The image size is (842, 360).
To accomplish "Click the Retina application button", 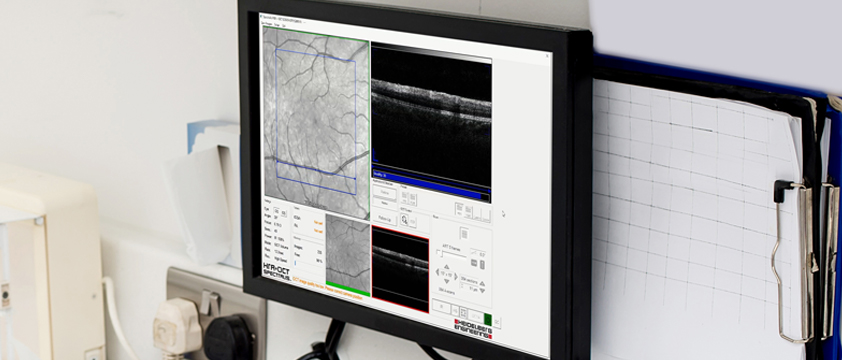I will point(384,192).
